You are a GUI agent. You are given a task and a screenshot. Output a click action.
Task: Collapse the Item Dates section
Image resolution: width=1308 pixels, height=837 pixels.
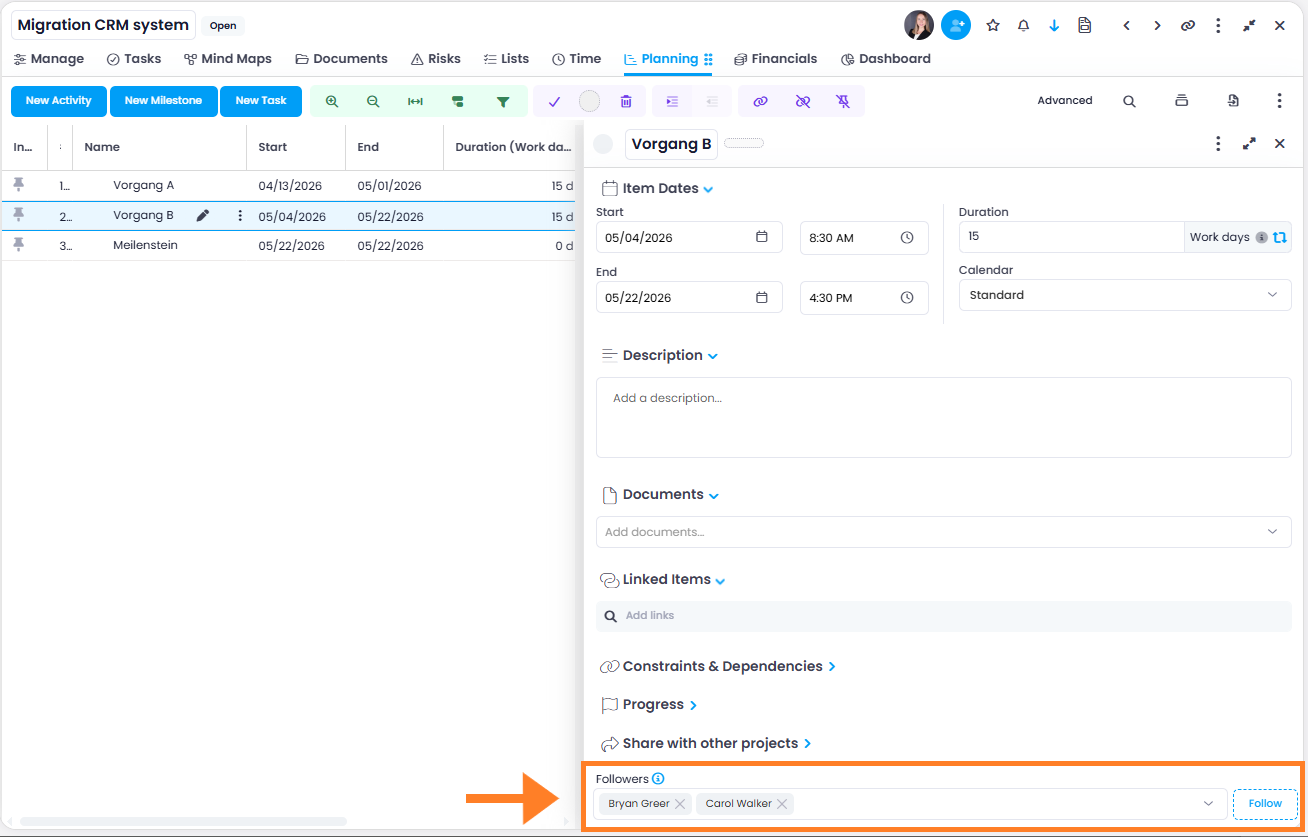point(708,189)
